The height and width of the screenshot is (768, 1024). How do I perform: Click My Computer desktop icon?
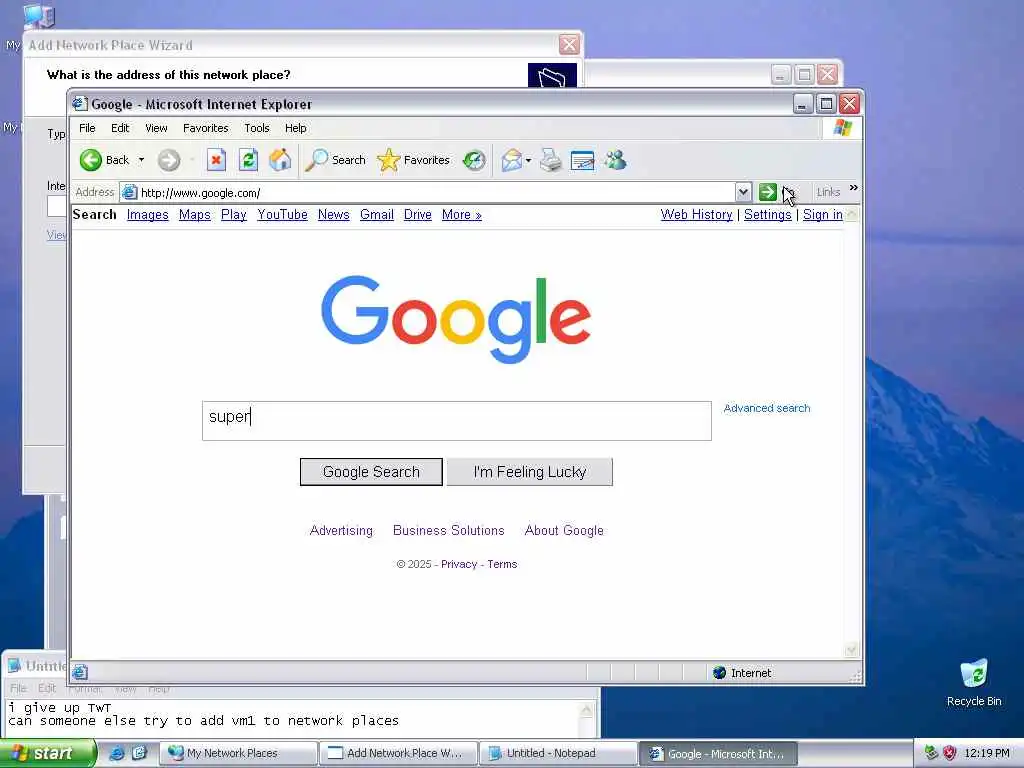coord(39,16)
